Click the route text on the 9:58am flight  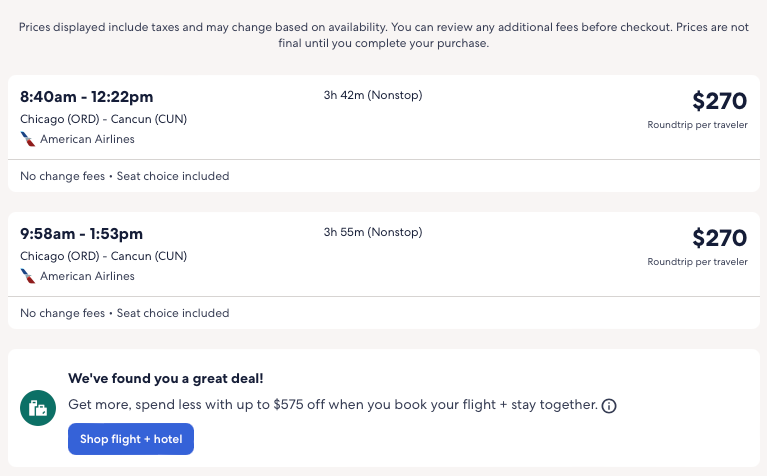(x=103, y=256)
